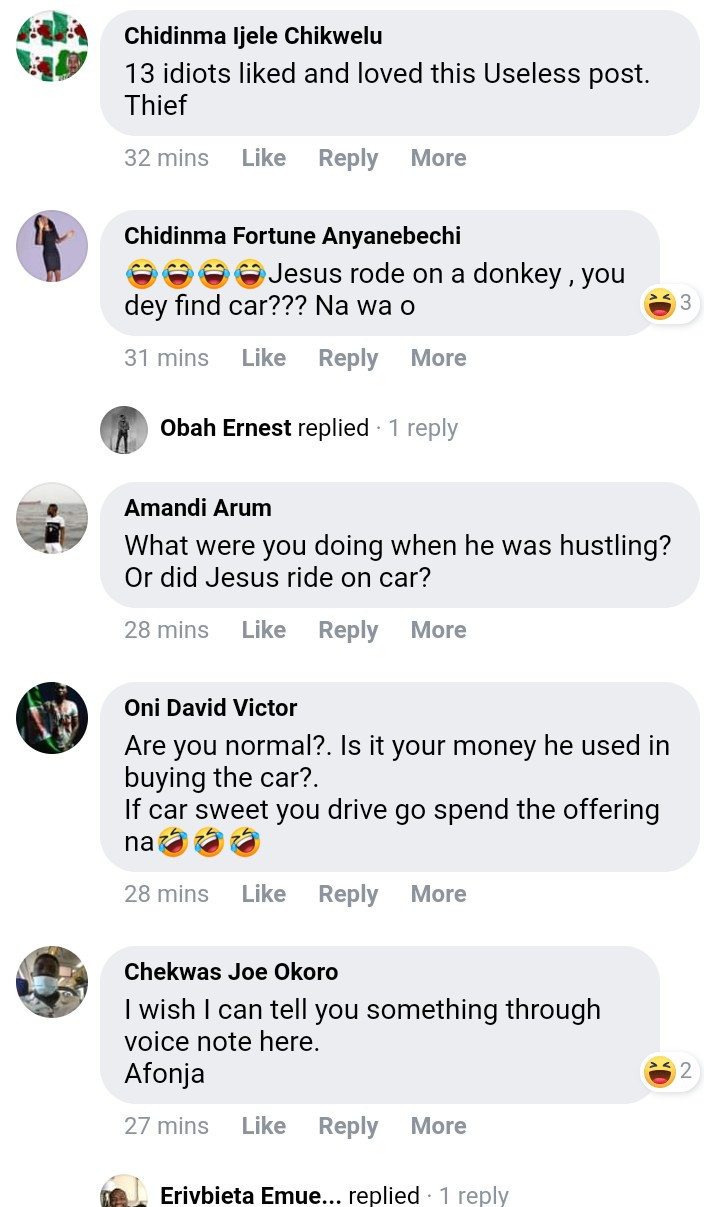Open More options on Chidinma Ijele's comment
Viewport: 720px width, 1207px height.
point(438,158)
